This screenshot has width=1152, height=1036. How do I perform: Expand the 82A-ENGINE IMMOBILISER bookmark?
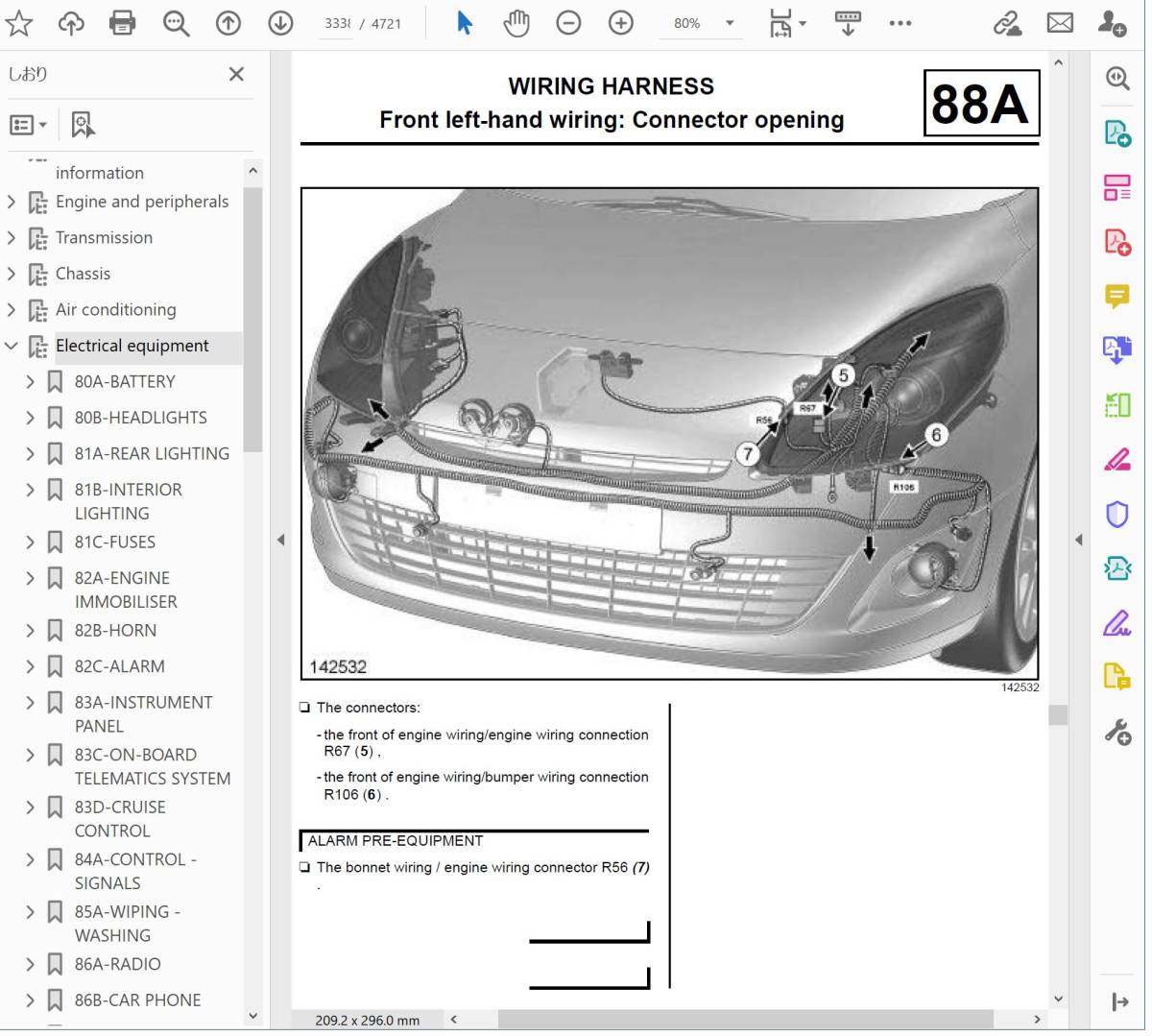[30, 578]
